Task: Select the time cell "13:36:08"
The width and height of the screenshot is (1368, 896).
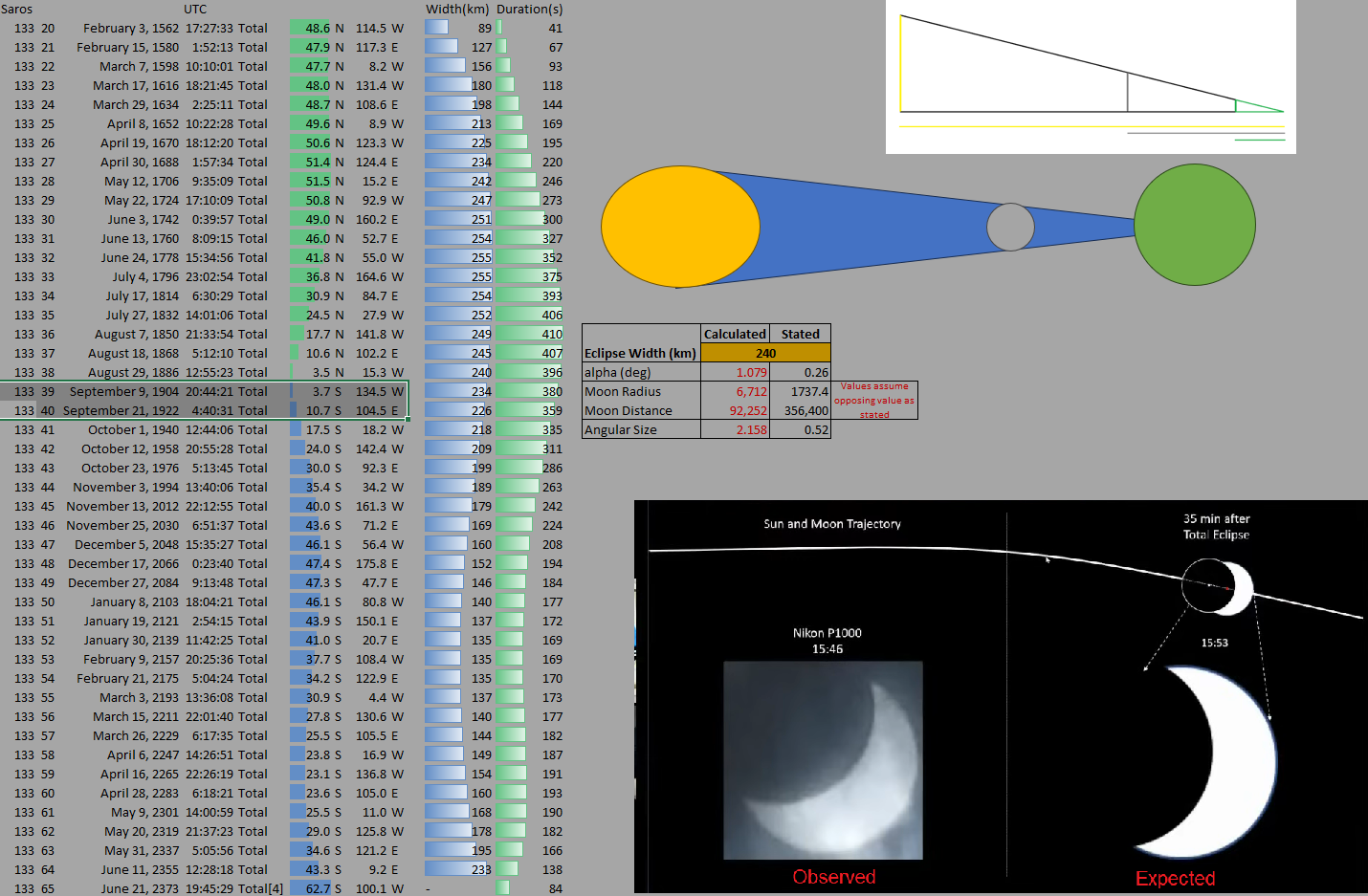Action: tap(210, 697)
